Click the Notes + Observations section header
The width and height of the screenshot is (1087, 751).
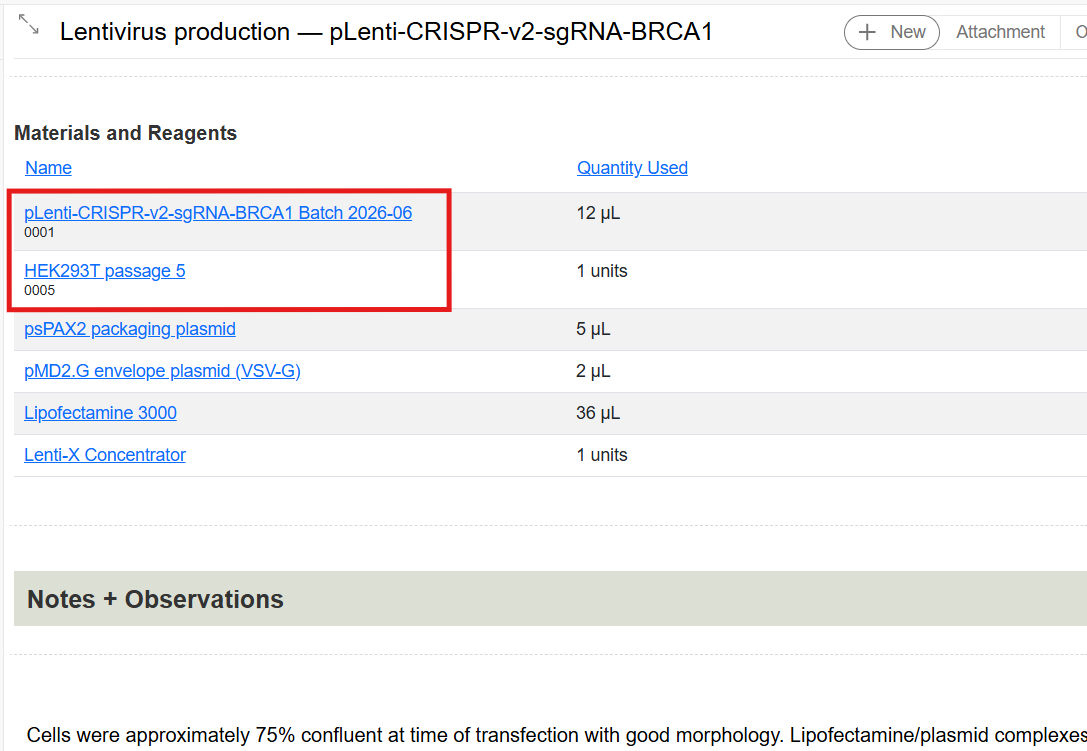click(550, 599)
